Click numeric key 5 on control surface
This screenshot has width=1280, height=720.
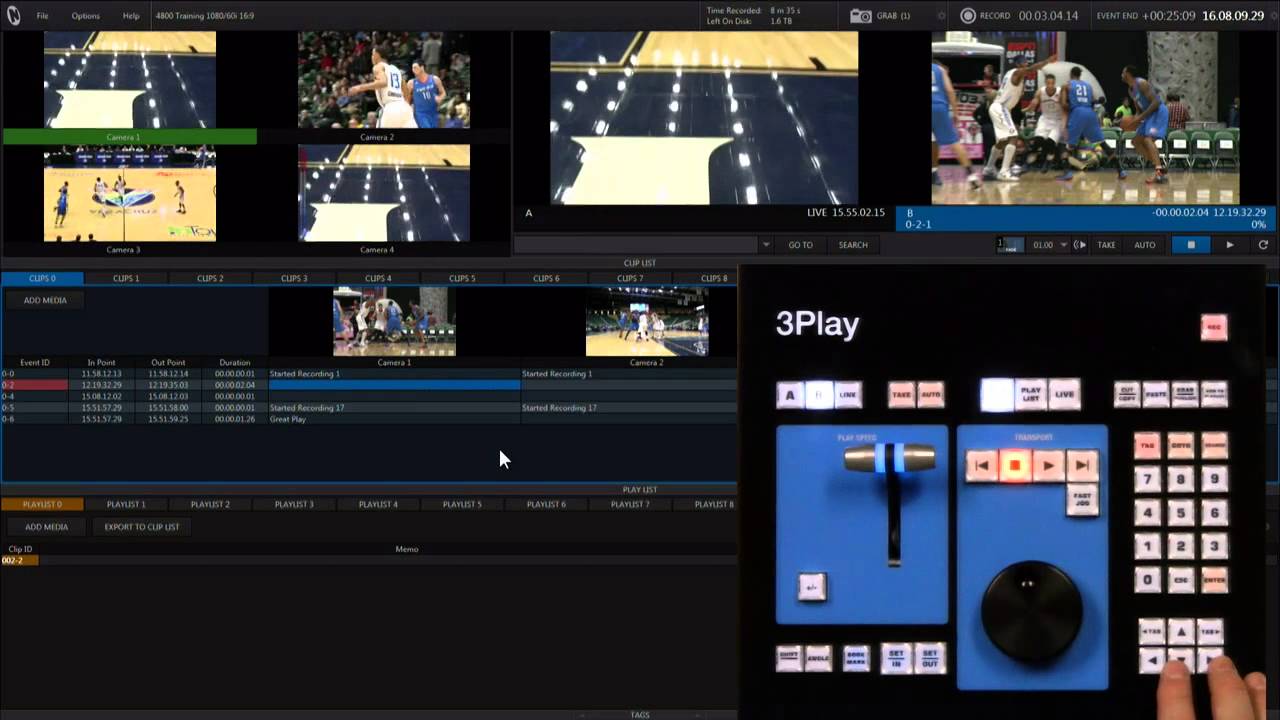click(x=1181, y=513)
